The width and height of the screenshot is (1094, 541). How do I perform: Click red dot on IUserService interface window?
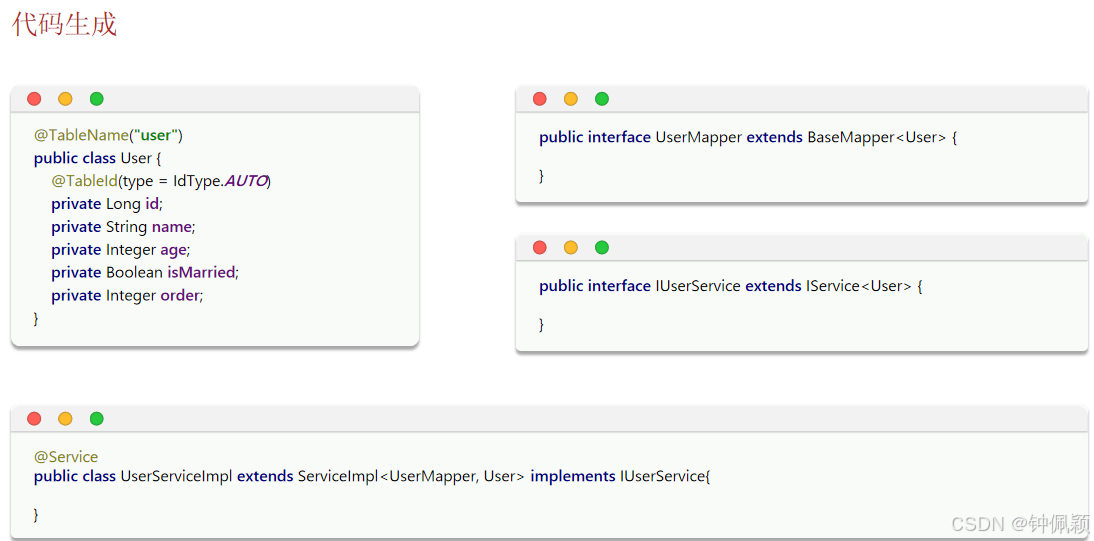click(x=539, y=247)
